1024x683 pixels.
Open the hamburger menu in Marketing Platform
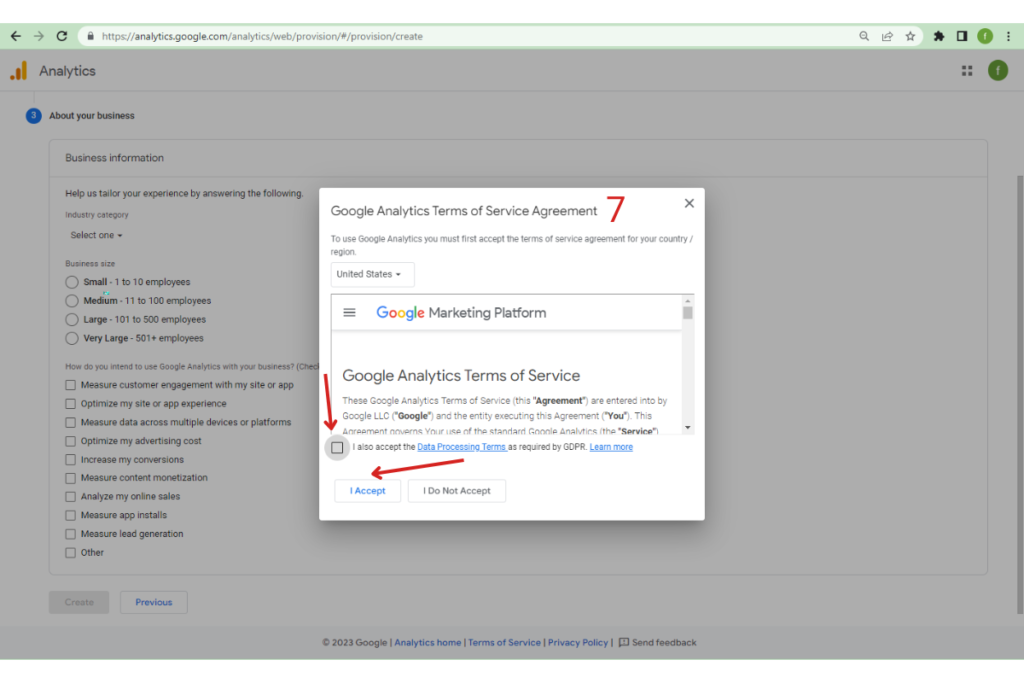349,313
